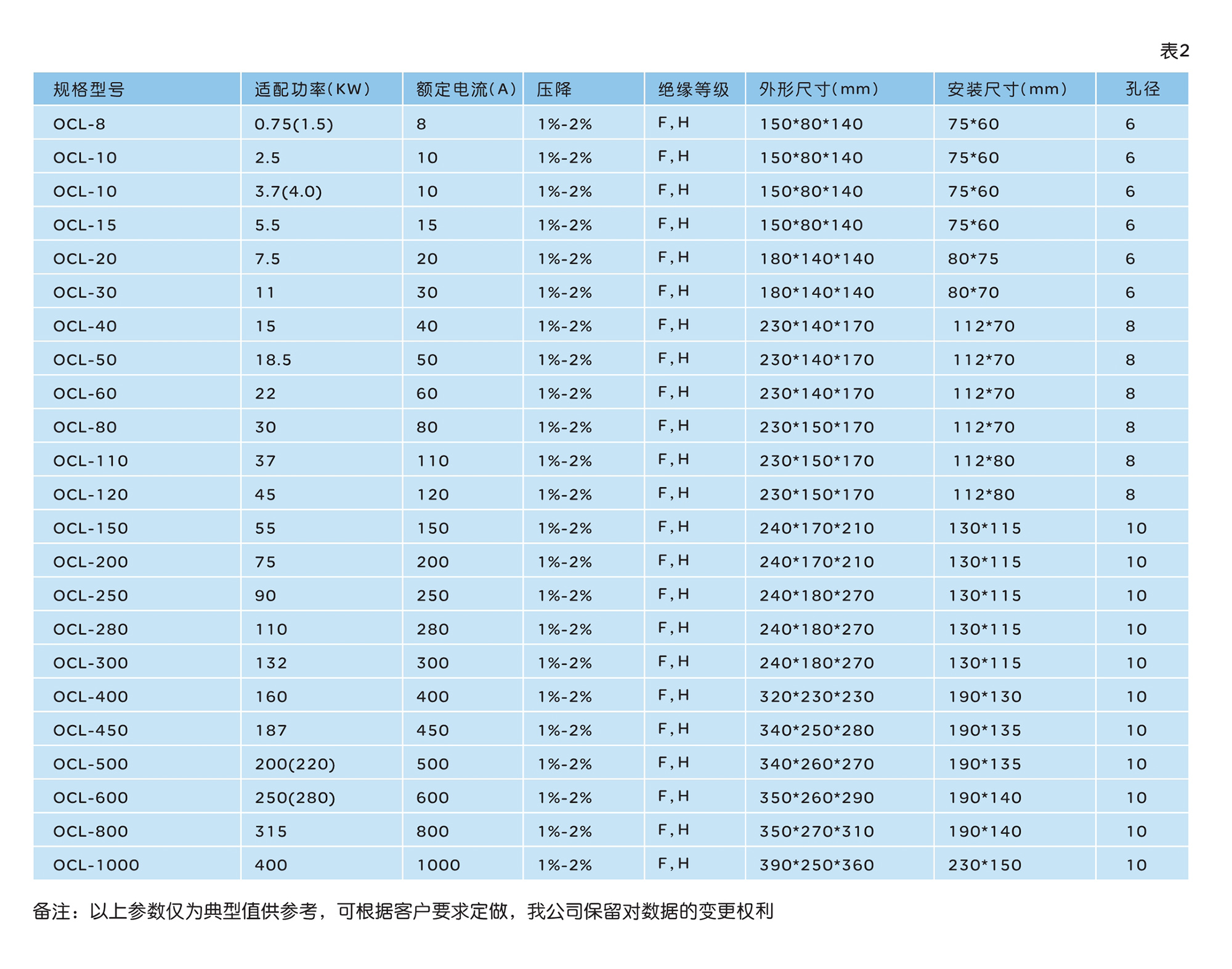Screen dimensions: 1232x969
Task: Click the 绝缘等级 column header
Action: [693, 89]
